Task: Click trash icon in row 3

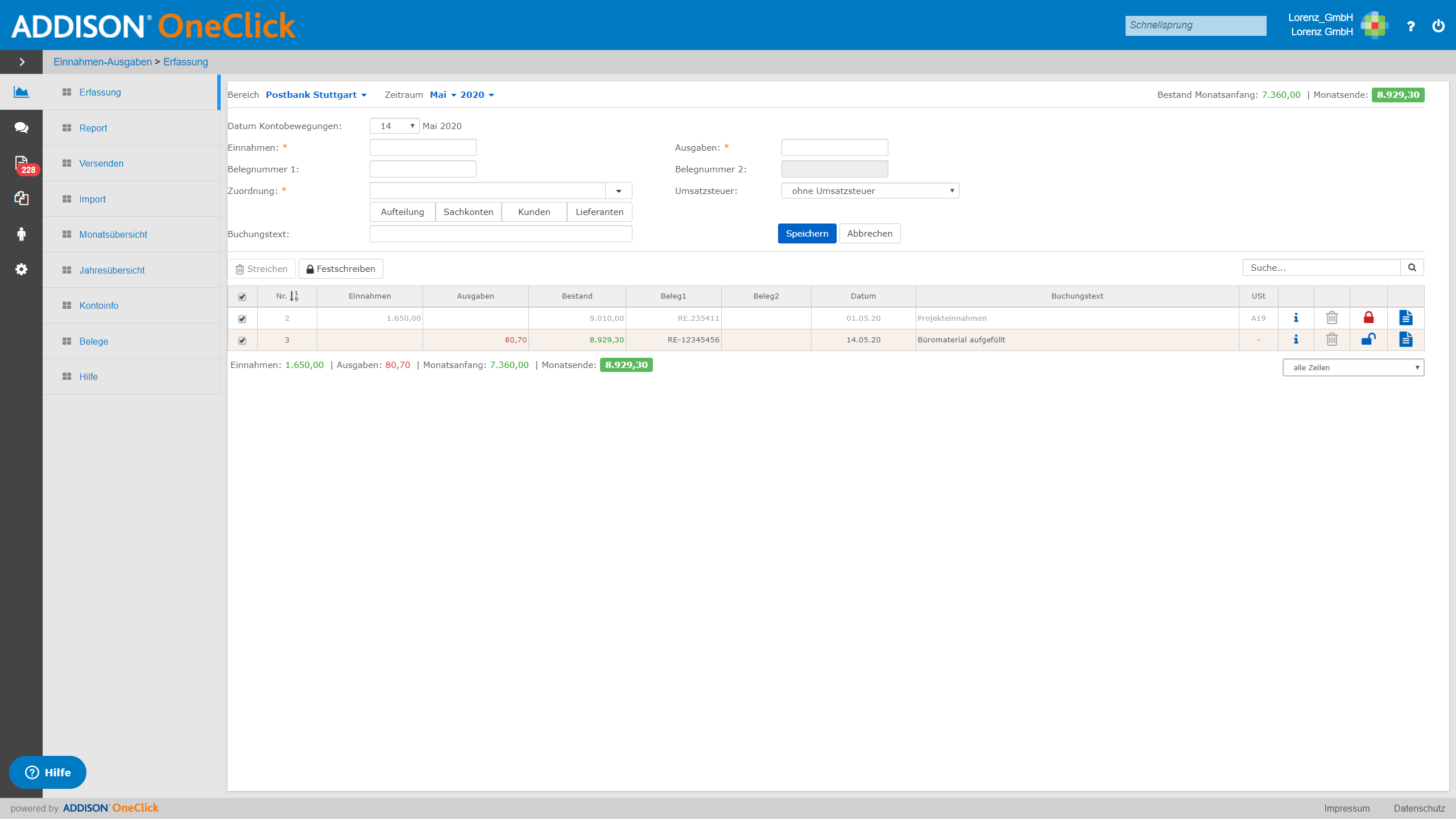Action: (1332, 340)
